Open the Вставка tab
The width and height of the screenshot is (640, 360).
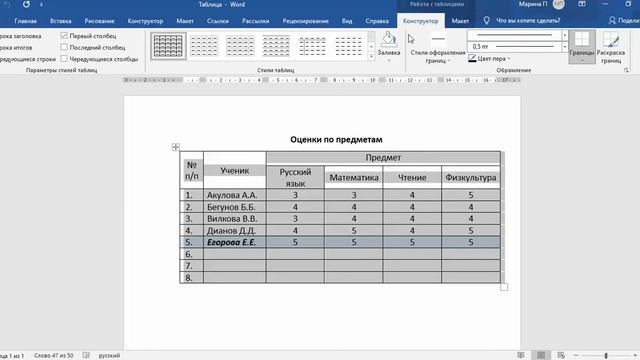coord(60,21)
